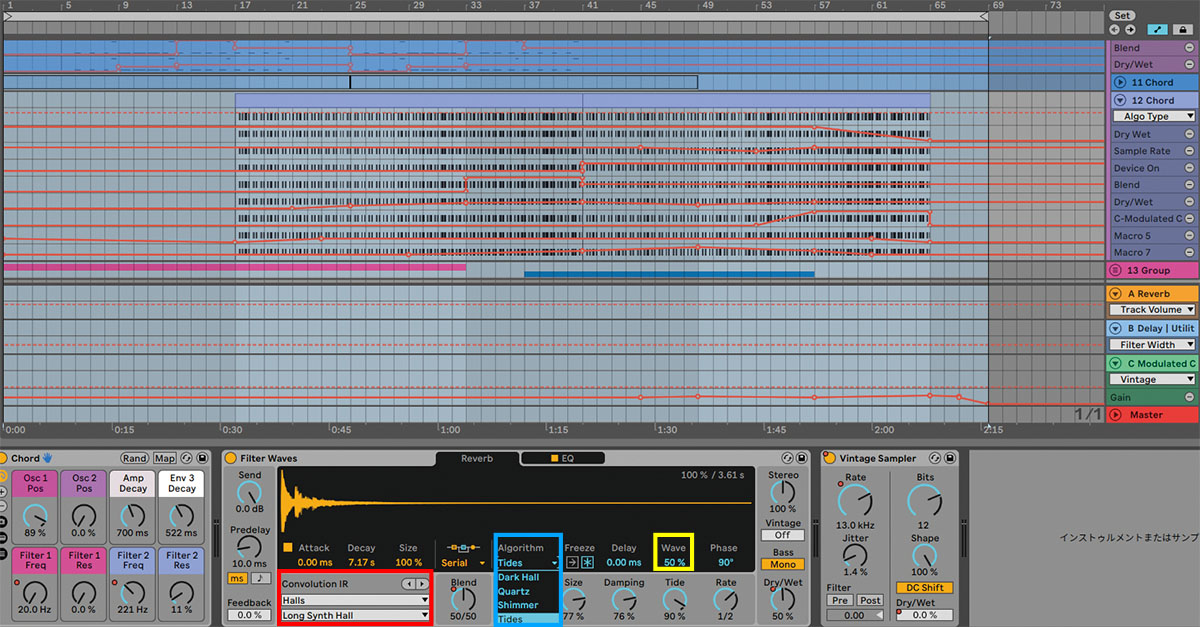Image resolution: width=1200 pixels, height=627 pixels.
Task: Click the Post filter button
Action: pos(869,600)
